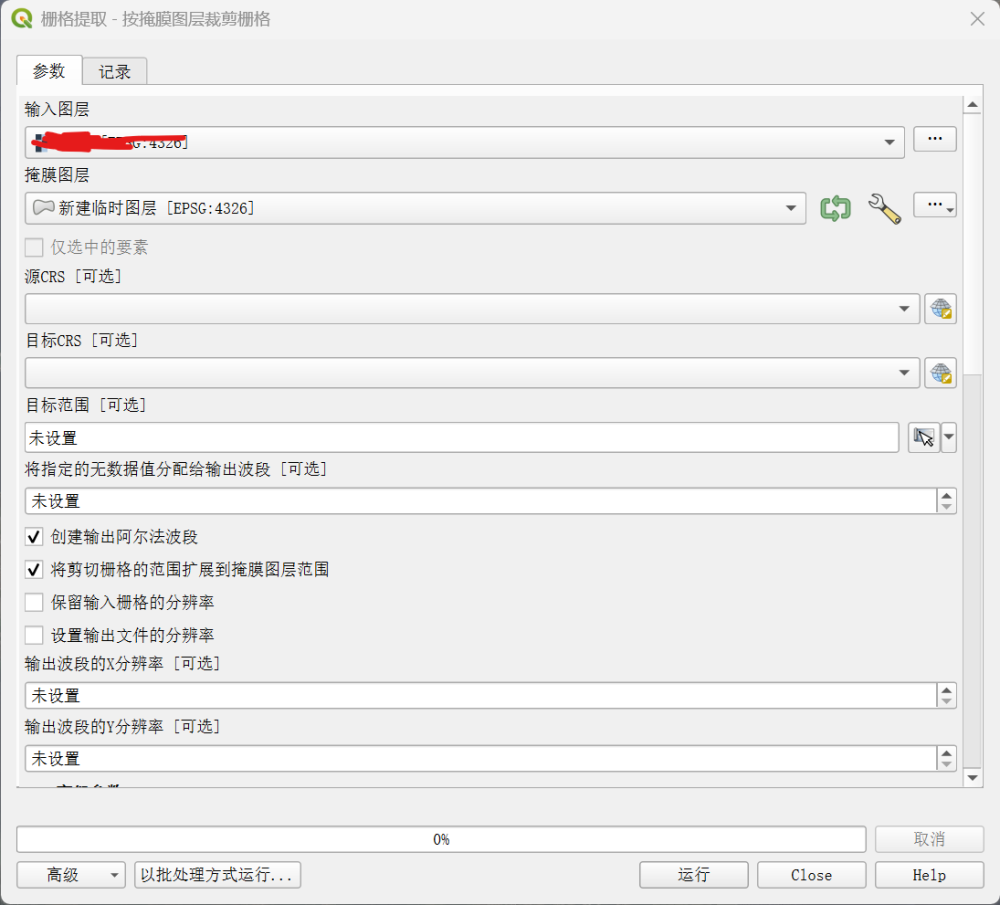1000x905 pixels.
Task: Click the iterate-over-features green arrows icon
Action: click(x=835, y=208)
